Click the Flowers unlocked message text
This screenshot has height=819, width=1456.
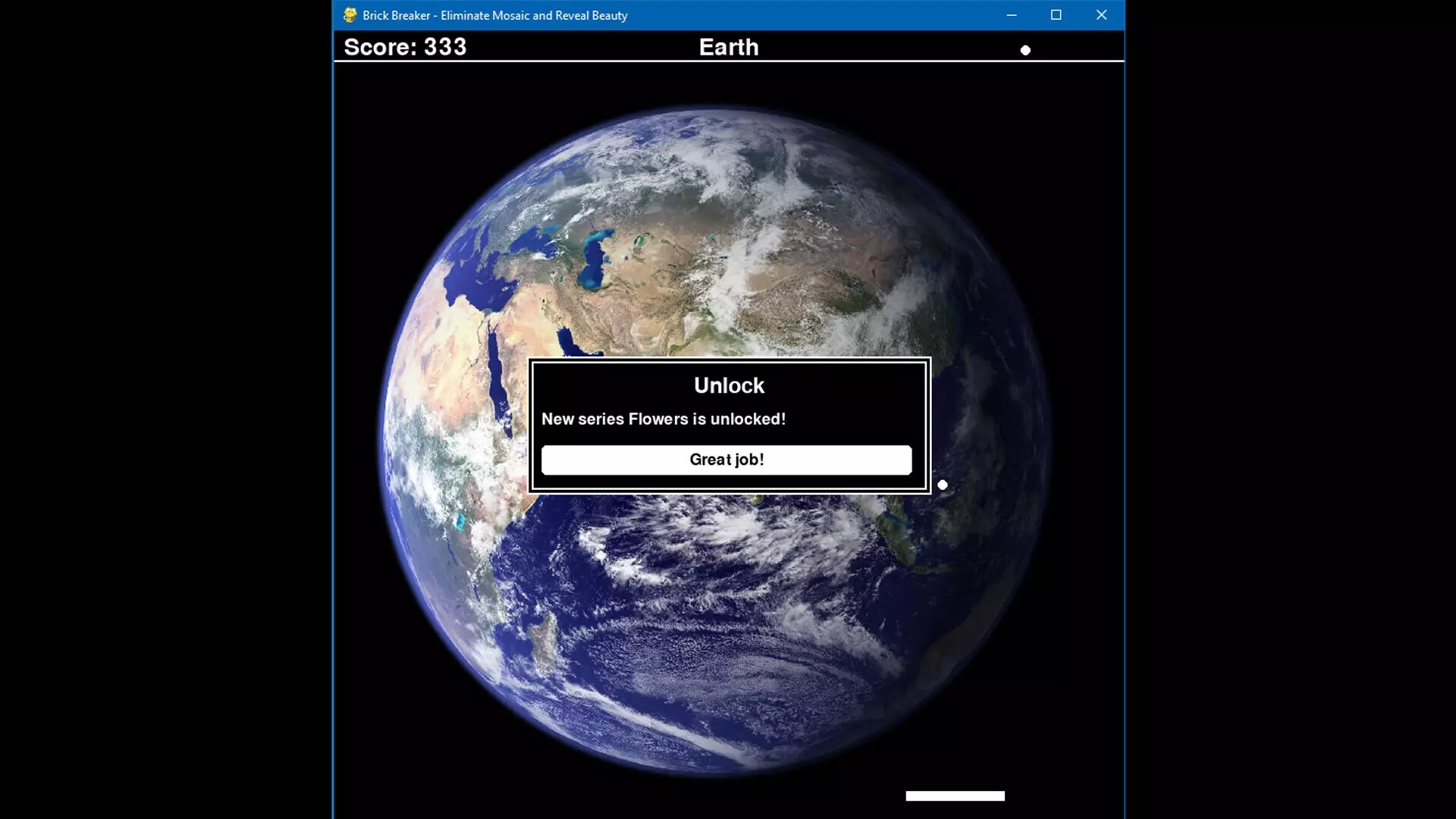(x=664, y=419)
